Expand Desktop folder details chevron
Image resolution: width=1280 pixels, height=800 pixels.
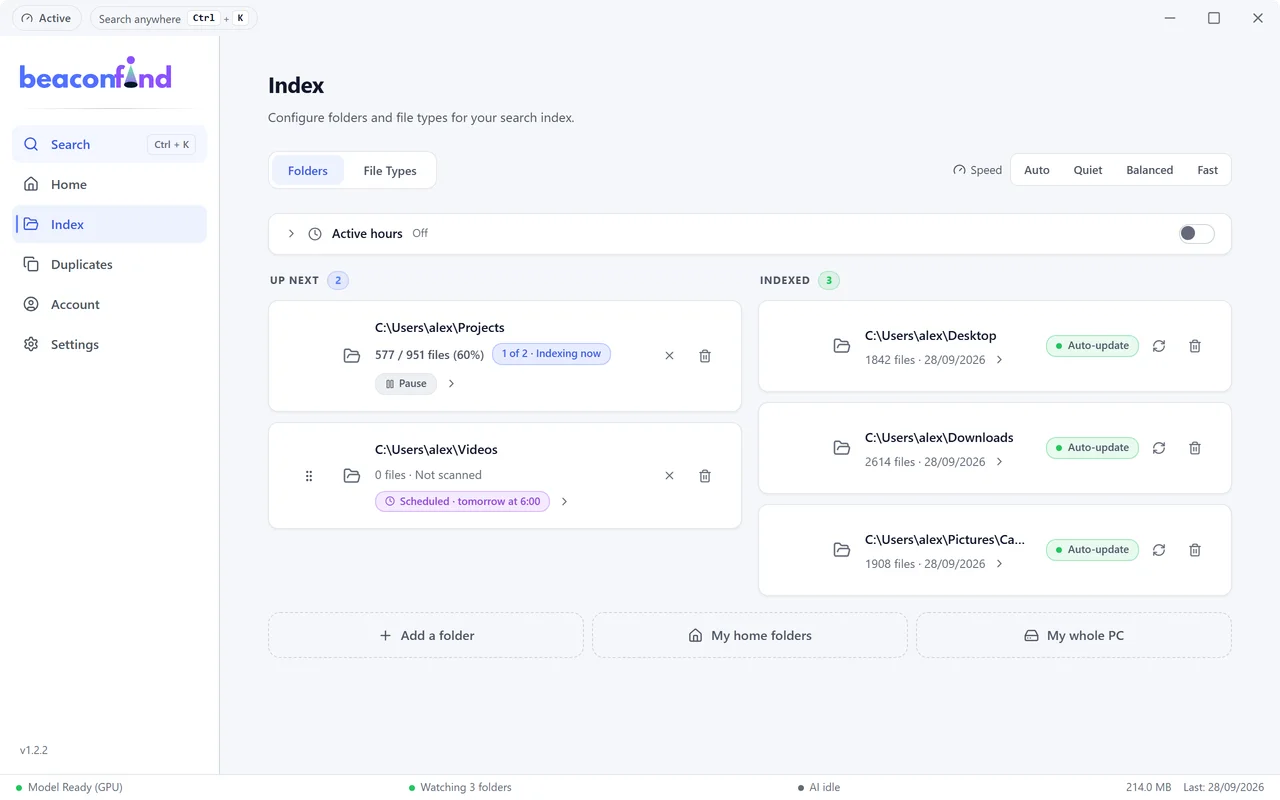coord(999,360)
